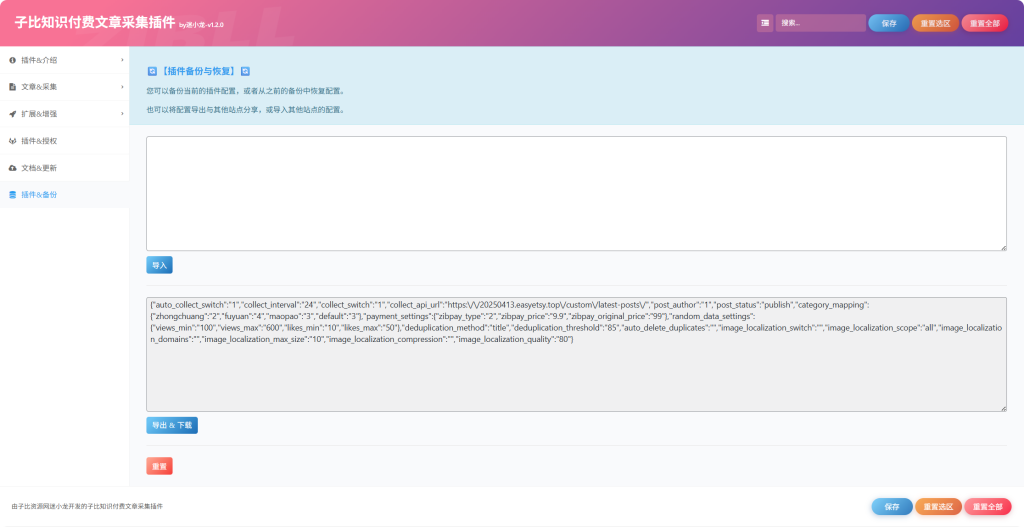Open the 文档&更新 menu item
1024x527 pixels.
click(x=40, y=168)
